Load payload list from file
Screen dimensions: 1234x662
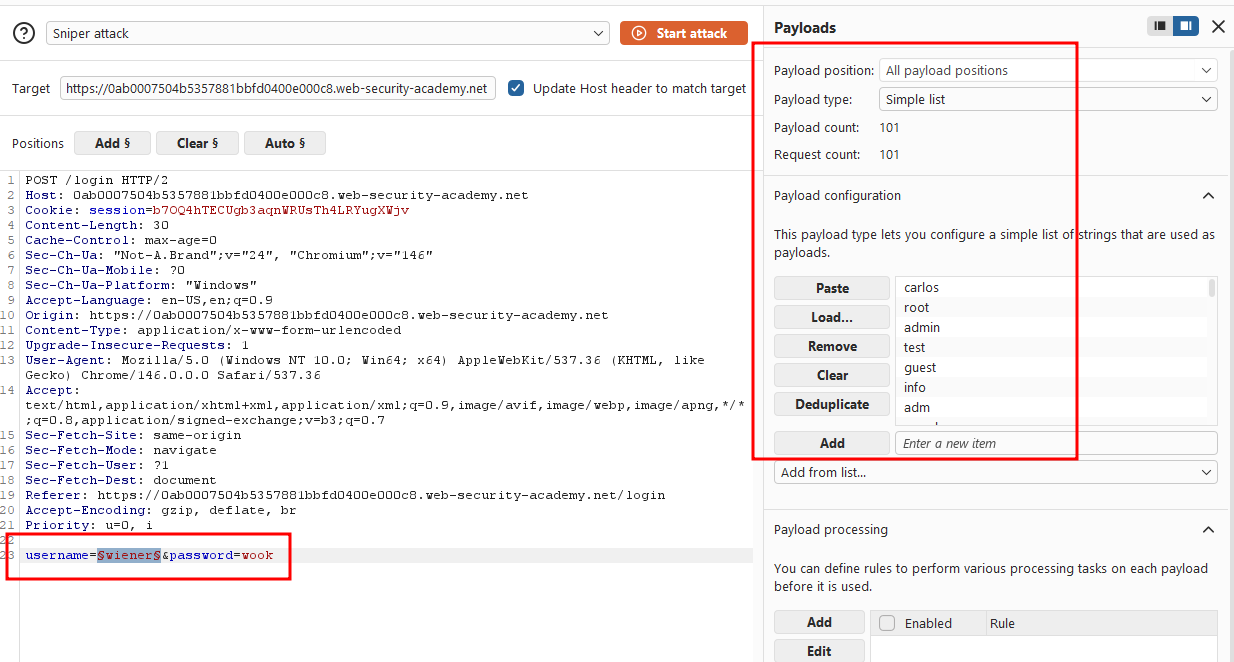tap(832, 317)
